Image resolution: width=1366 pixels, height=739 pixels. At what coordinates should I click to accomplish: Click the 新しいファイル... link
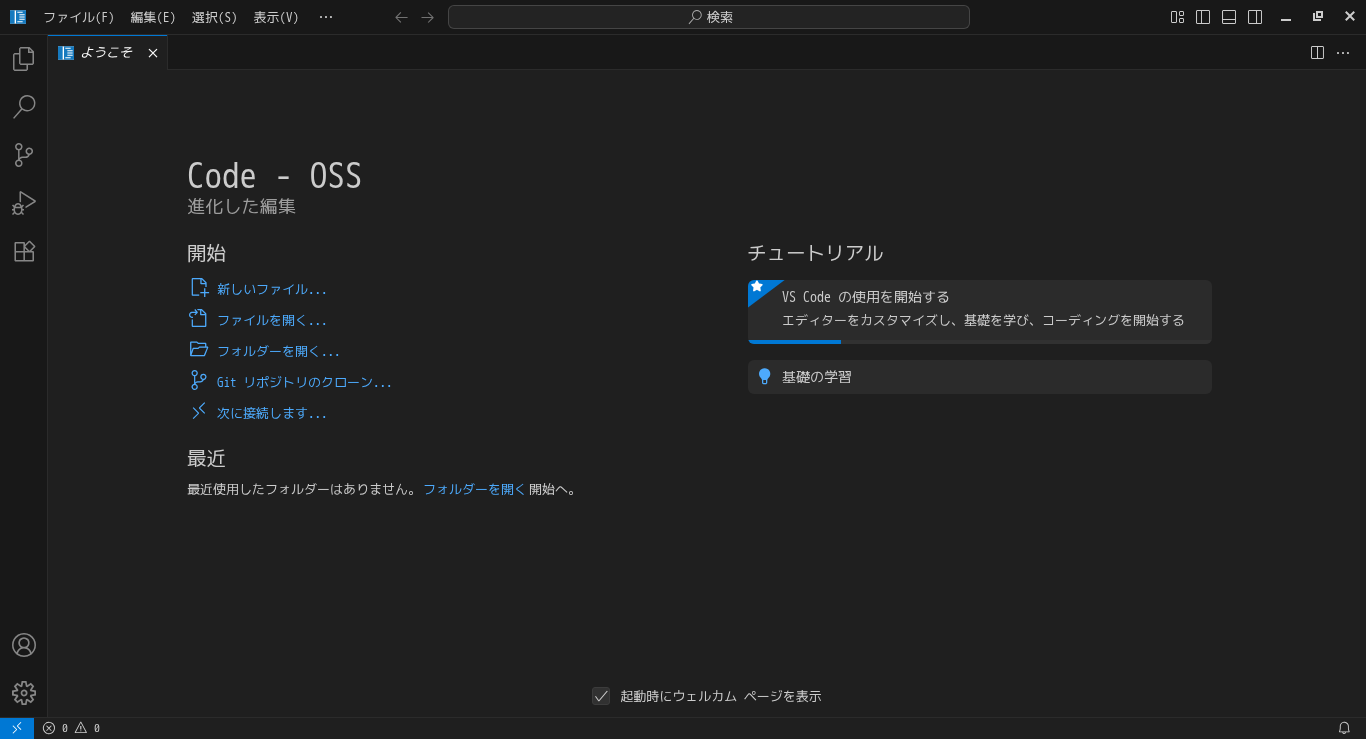272,289
